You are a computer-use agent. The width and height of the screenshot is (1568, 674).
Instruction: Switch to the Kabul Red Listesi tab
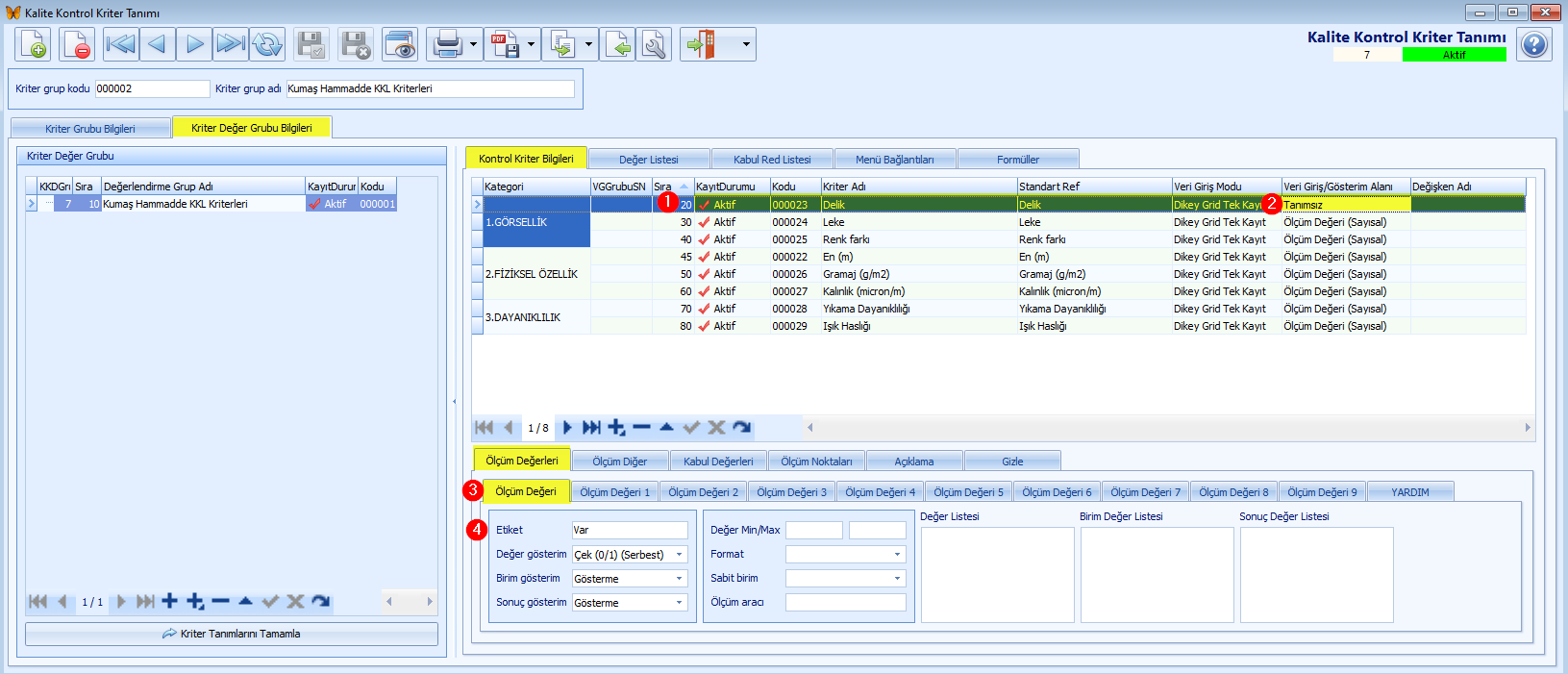click(772, 160)
